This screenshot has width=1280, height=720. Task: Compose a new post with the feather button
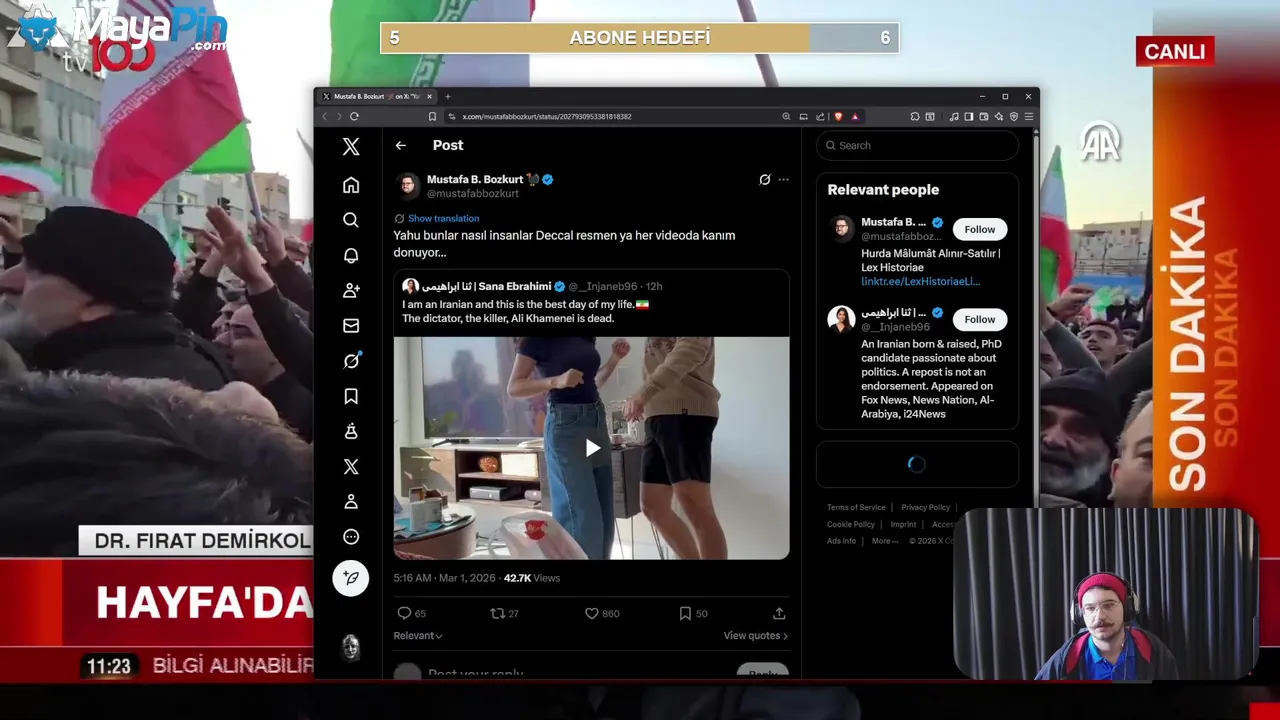tap(351, 578)
